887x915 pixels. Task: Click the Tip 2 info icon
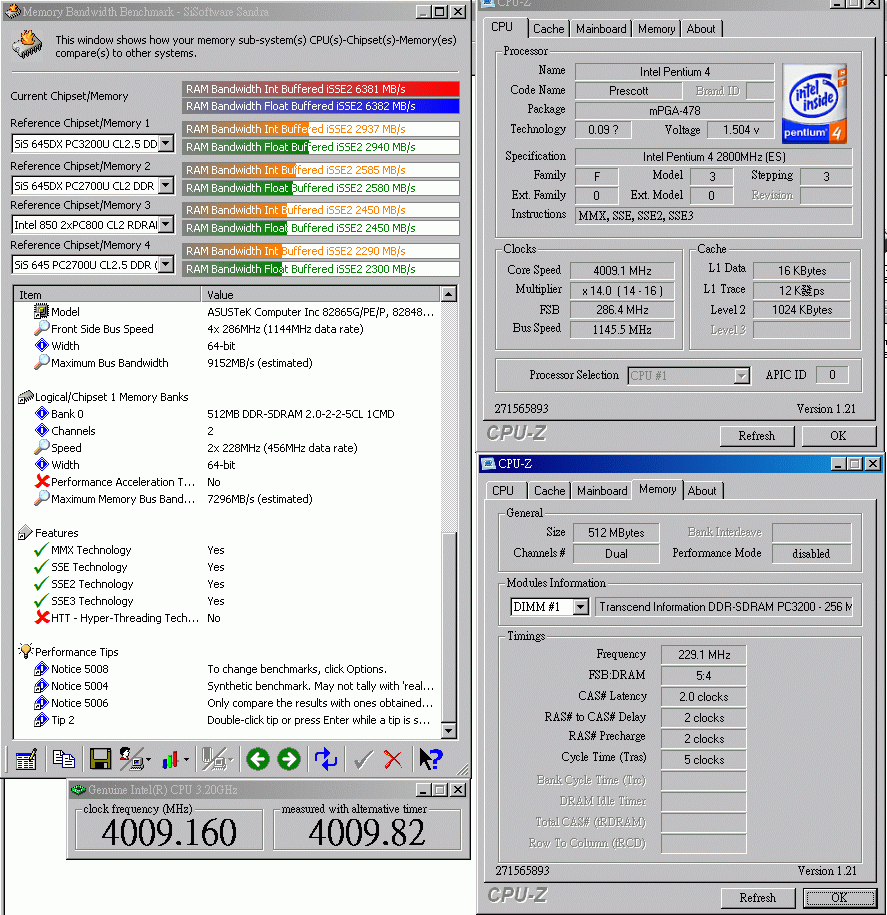[x=41, y=720]
